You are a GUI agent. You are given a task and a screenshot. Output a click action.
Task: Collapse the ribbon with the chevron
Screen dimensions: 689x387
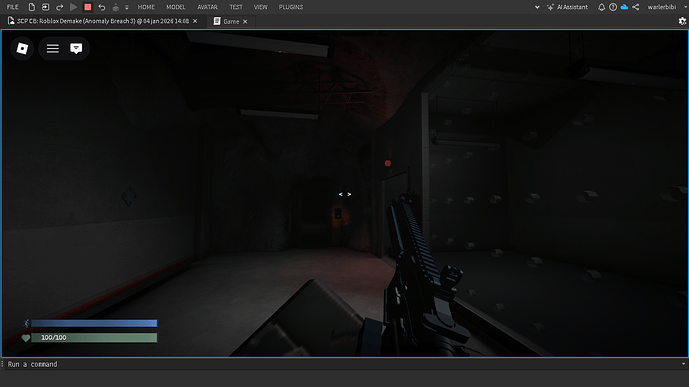(x=537, y=7)
